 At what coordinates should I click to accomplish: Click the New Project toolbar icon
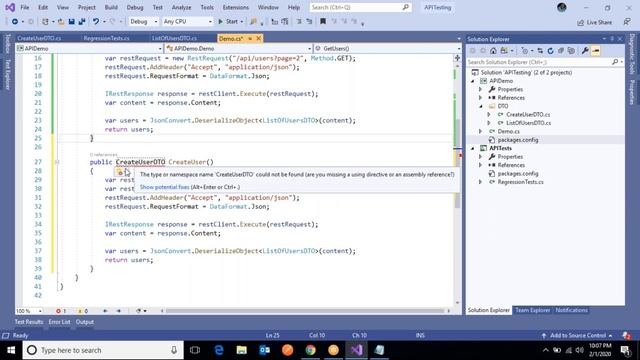[x=45, y=22]
